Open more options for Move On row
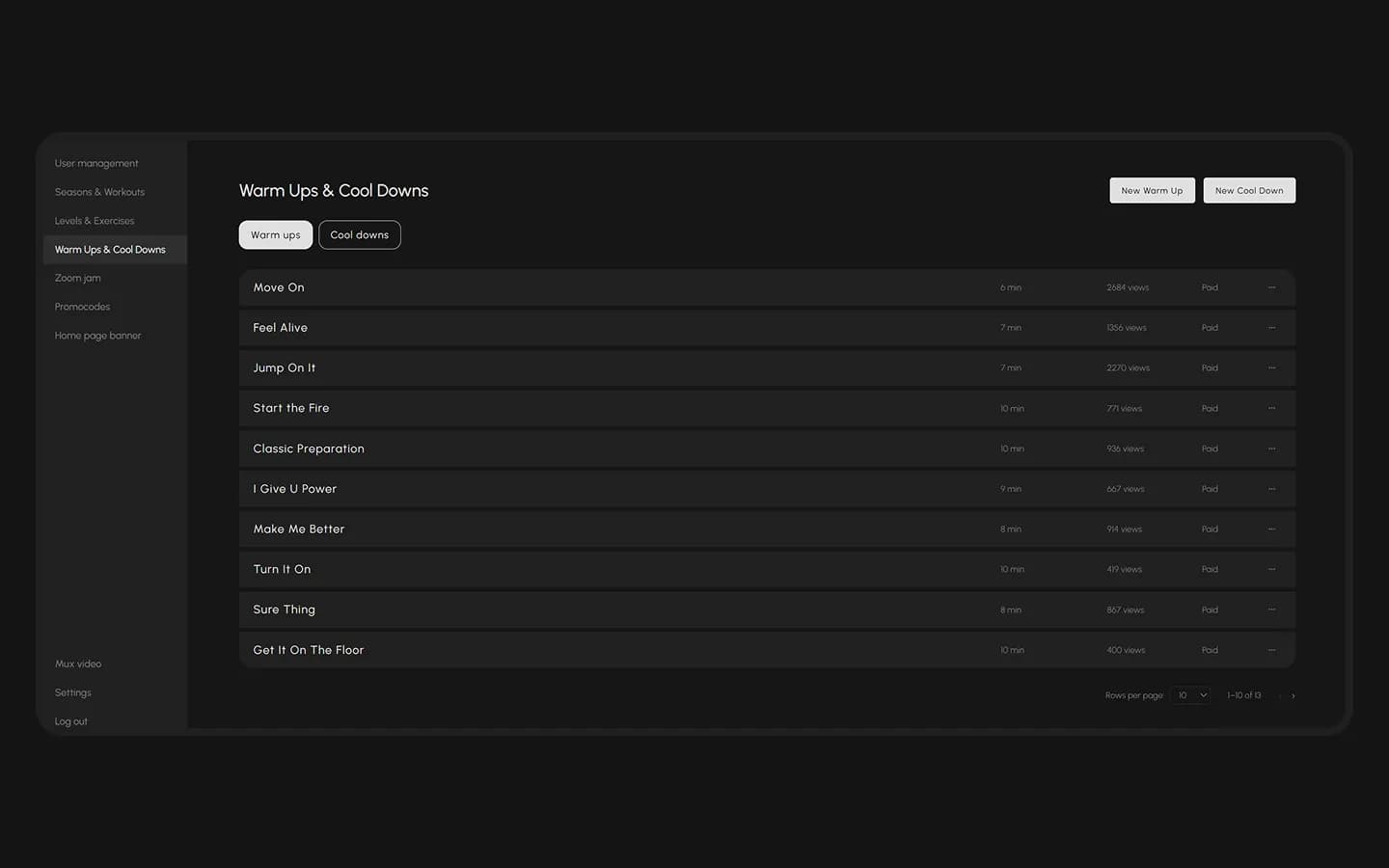The height and width of the screenshot is (868, 1389). click(x=1271, y=287)
